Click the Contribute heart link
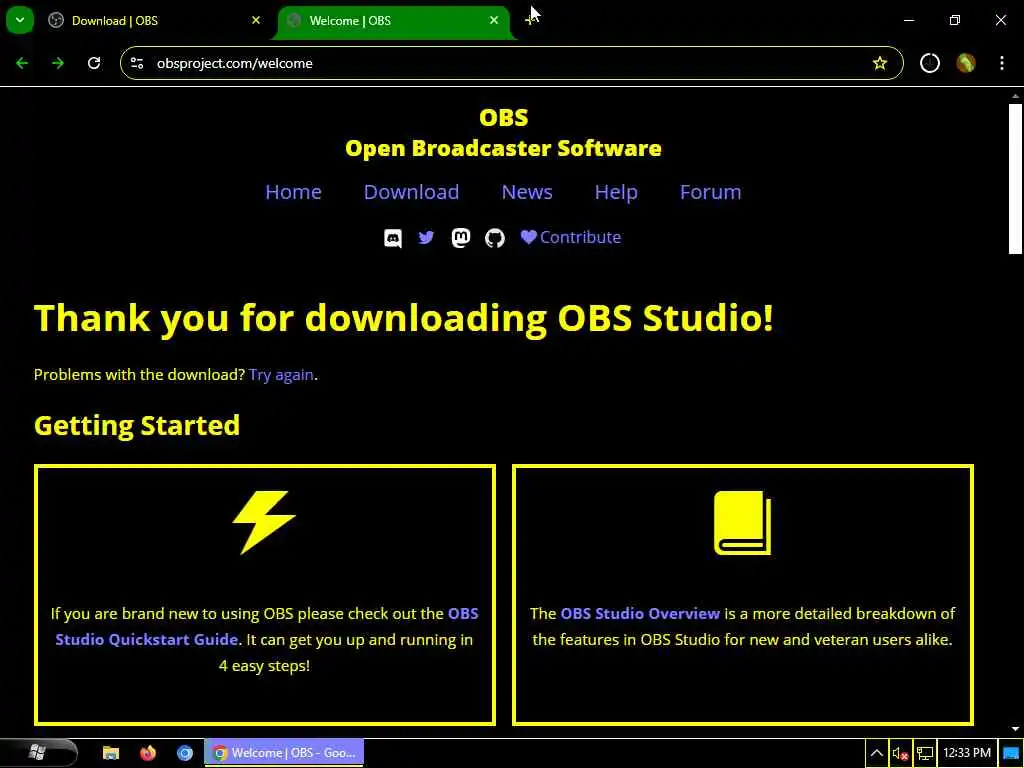This screenshot has height=768, width=1024. (570, 237)
